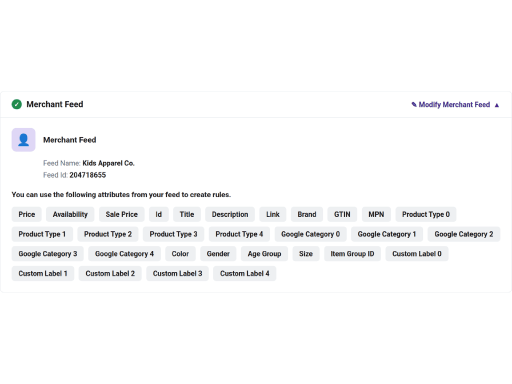Select the Availability attribute chip
Image resolution: width=512 pixels, height=384 pixels.
[x=70, y=214]
